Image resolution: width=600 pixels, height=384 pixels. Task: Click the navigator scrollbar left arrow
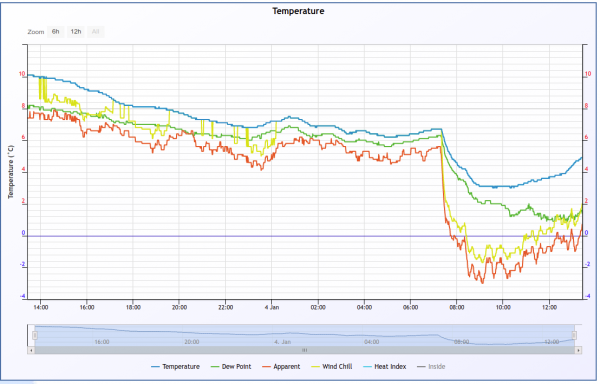point(31,350)
